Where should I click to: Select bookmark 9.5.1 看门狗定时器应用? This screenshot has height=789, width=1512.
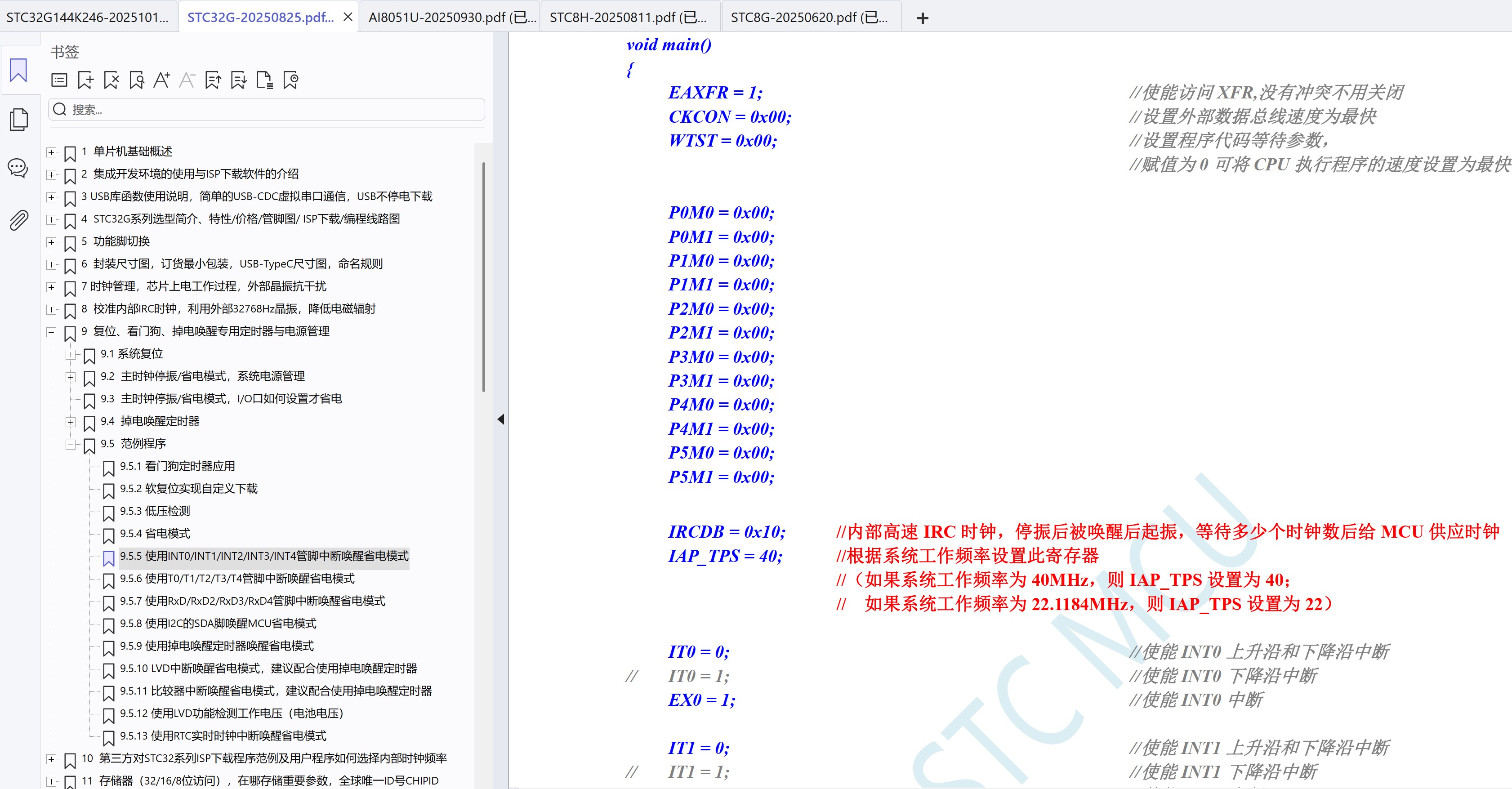point(178,466)
